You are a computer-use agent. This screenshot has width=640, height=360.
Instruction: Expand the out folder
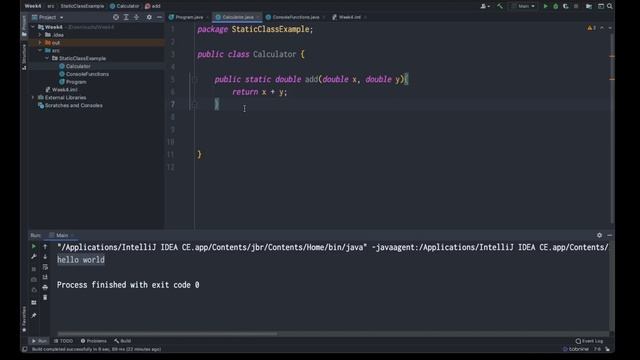click(40, 43)
